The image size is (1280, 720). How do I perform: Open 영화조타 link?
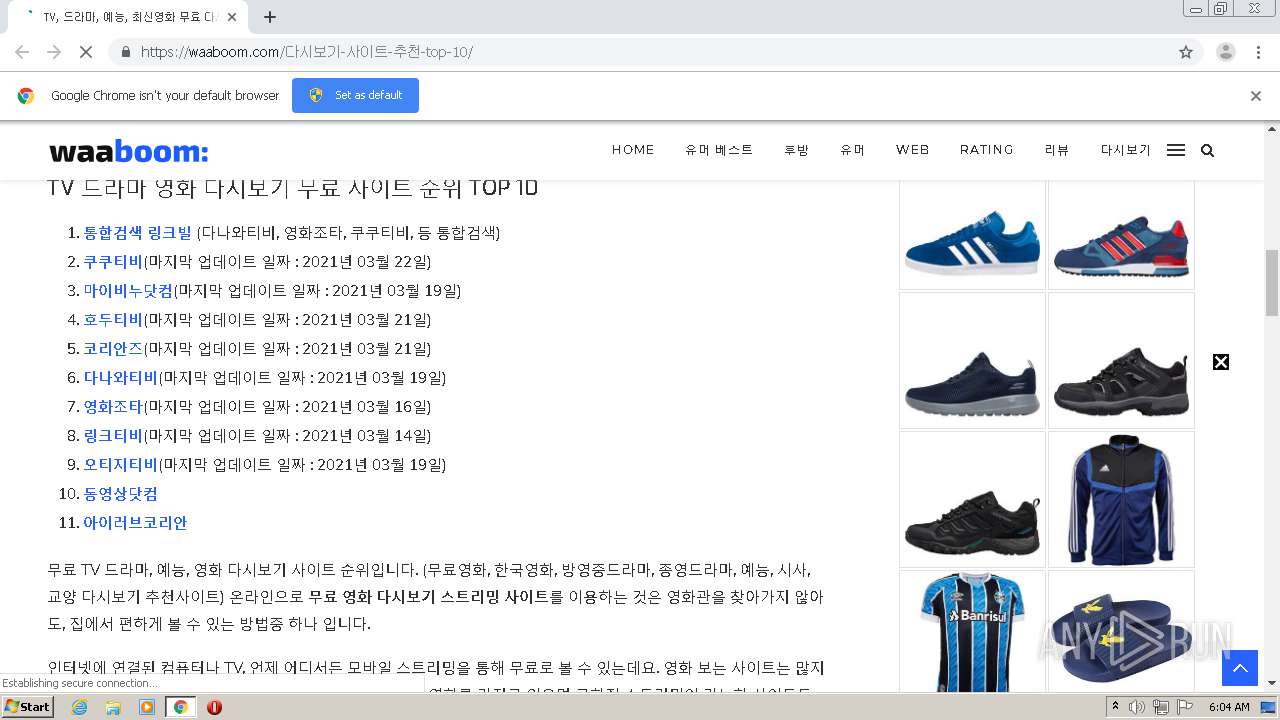tap(113, 407)
